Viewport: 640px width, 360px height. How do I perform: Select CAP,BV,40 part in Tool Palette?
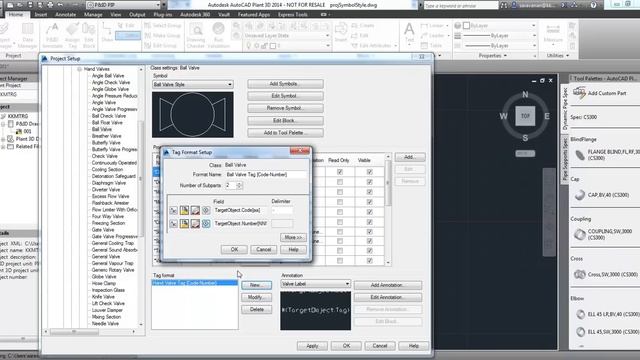coord(601,195)
